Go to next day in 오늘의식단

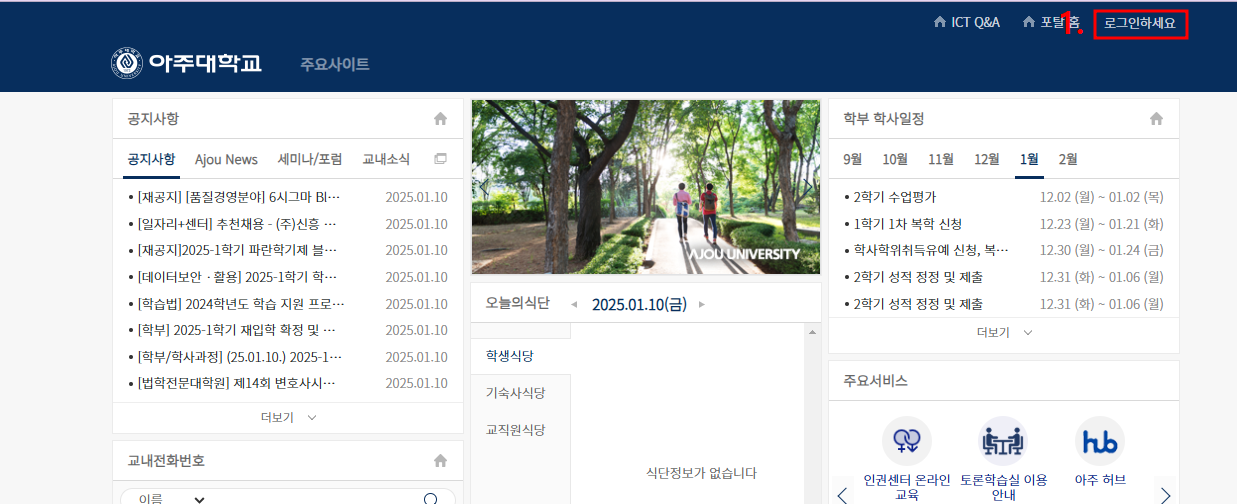(x=702, y=304)
